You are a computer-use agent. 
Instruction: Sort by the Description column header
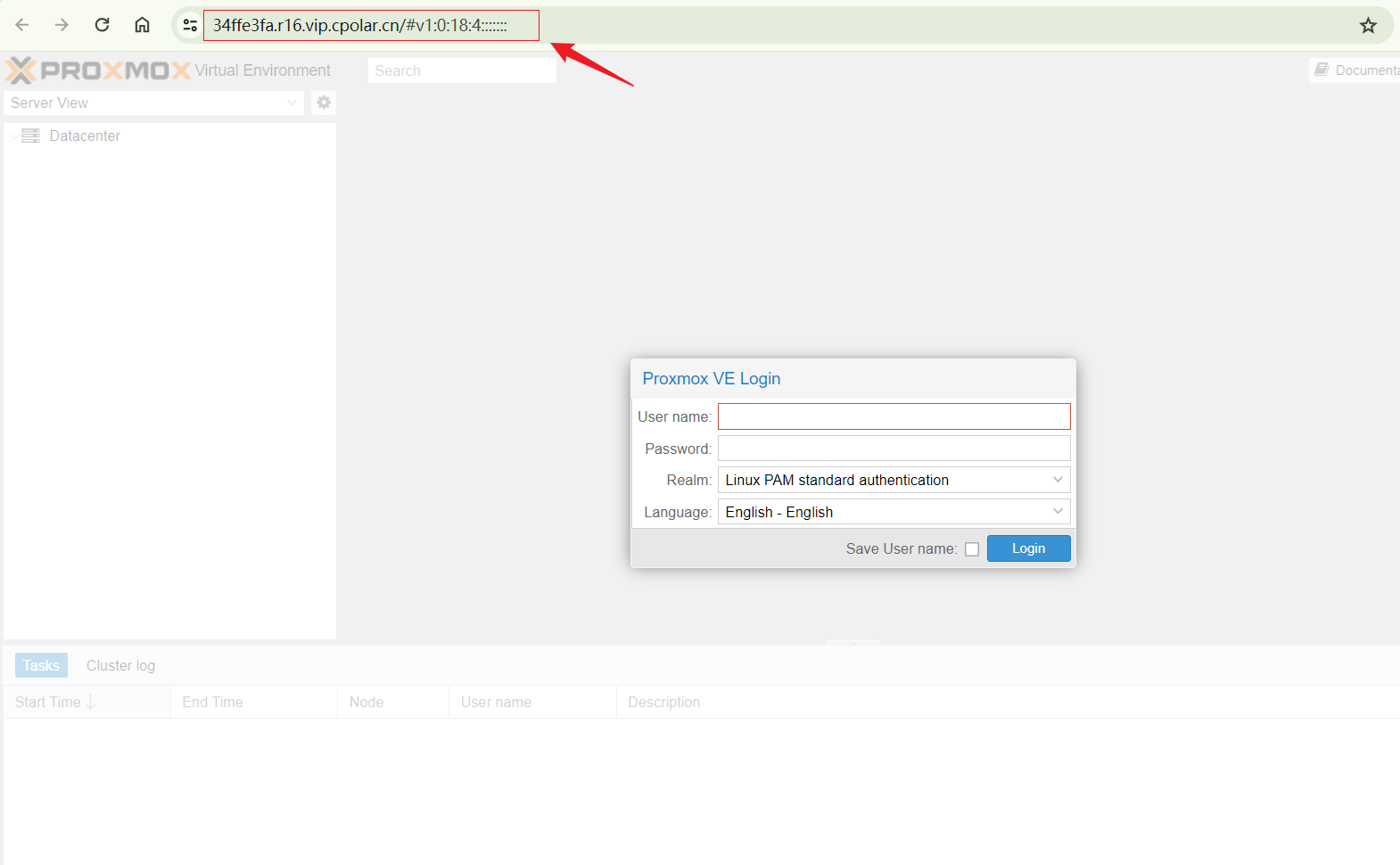1008,702
